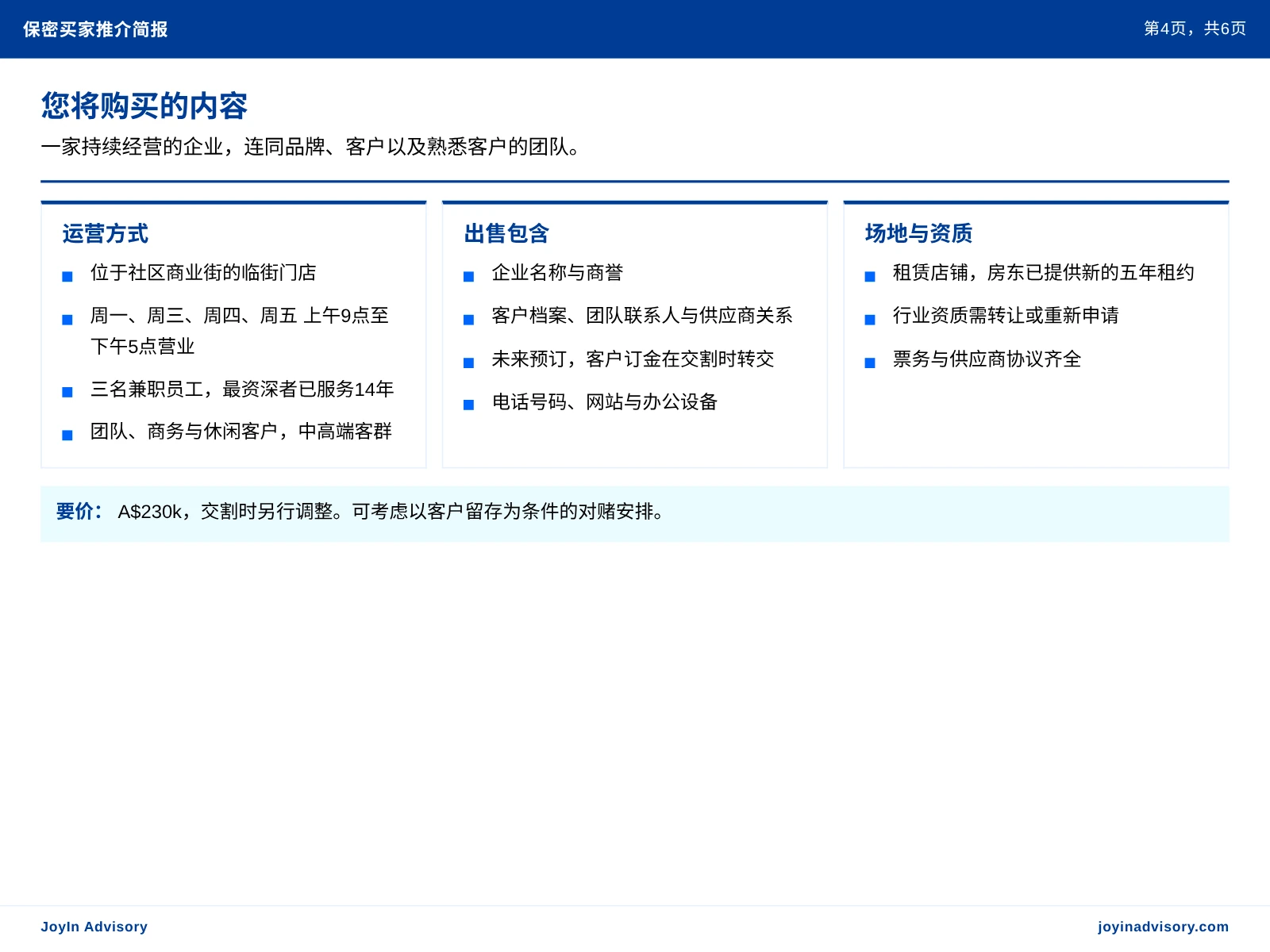Click 客户档案、团队联系人与供应商关系
The height and width of the screenshot is (952, 1270).
[642, 316]
